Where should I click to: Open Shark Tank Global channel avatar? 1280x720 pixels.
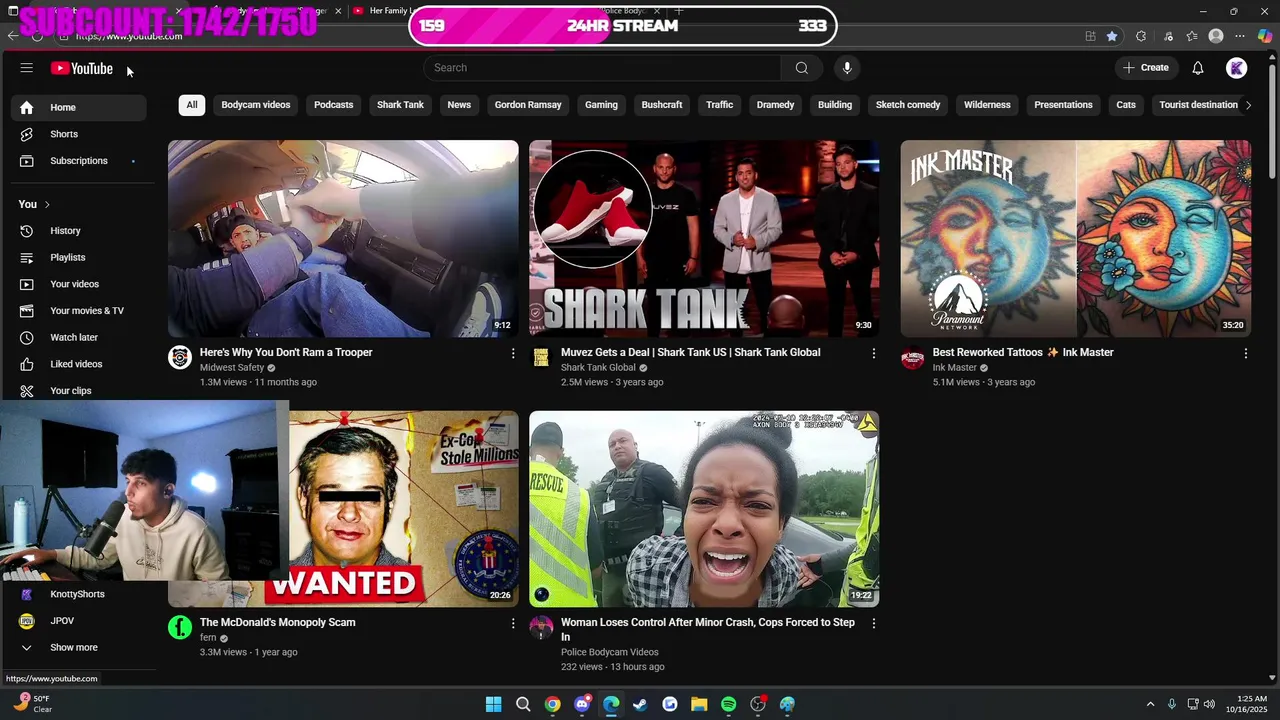541,358
